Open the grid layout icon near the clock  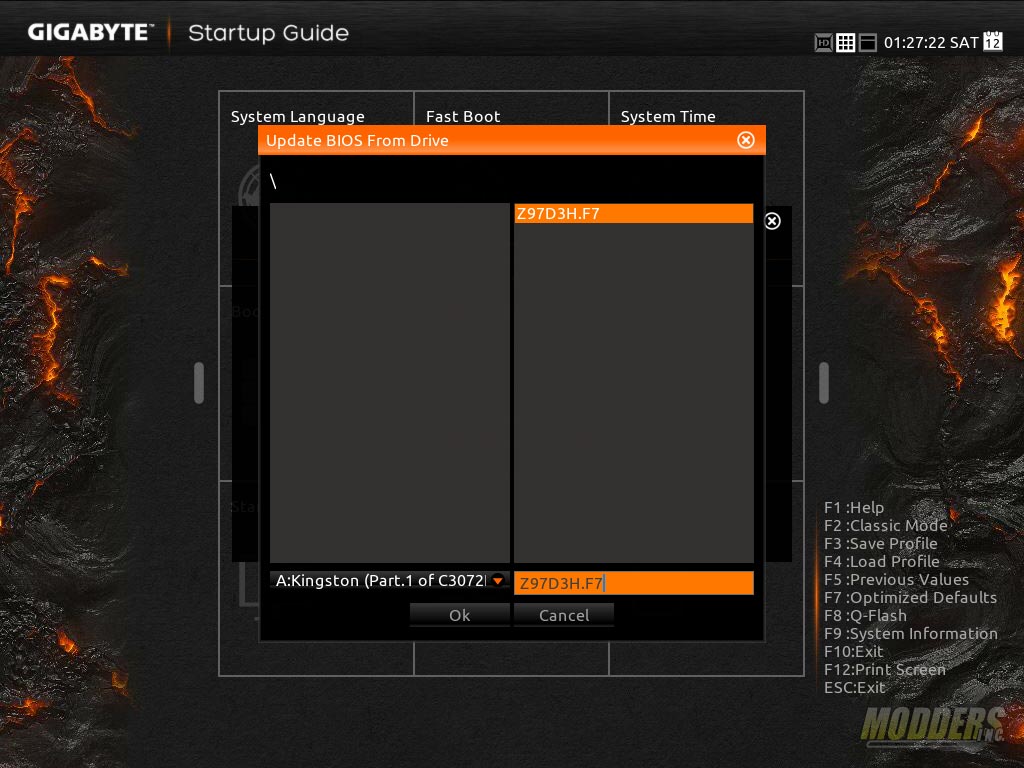(846, 42)
